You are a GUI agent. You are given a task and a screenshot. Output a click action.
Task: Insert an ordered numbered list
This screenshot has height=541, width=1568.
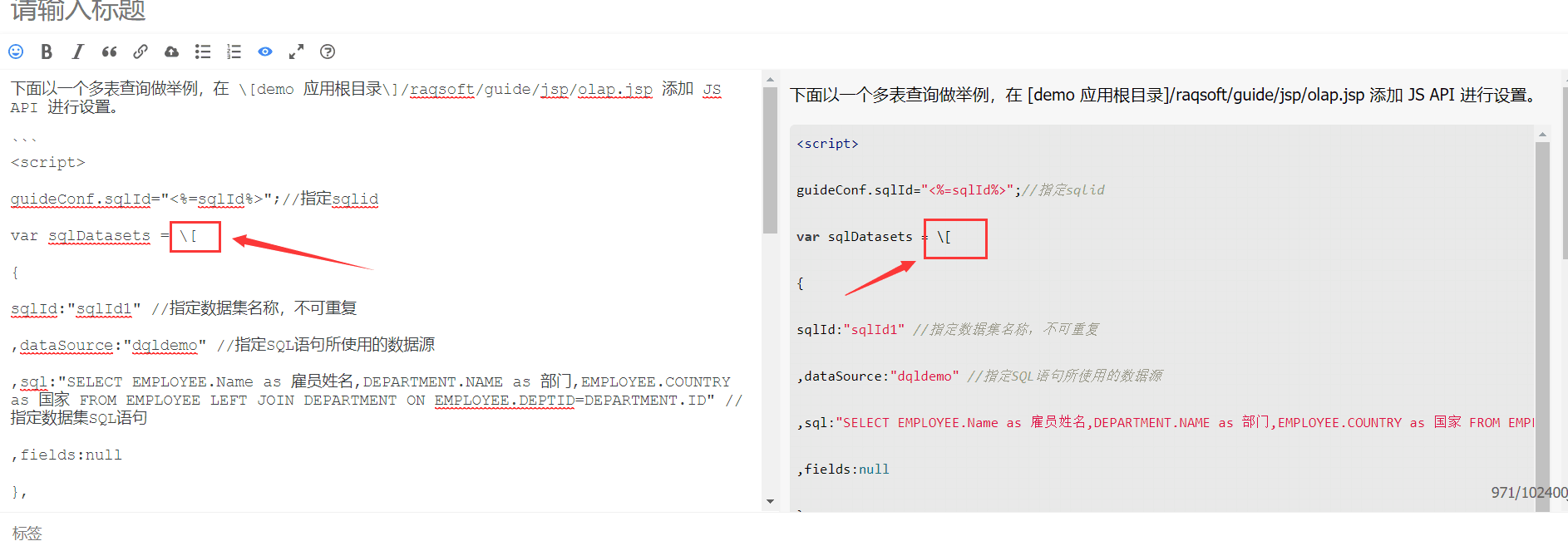pyautogui.click(x=234, y=52)
